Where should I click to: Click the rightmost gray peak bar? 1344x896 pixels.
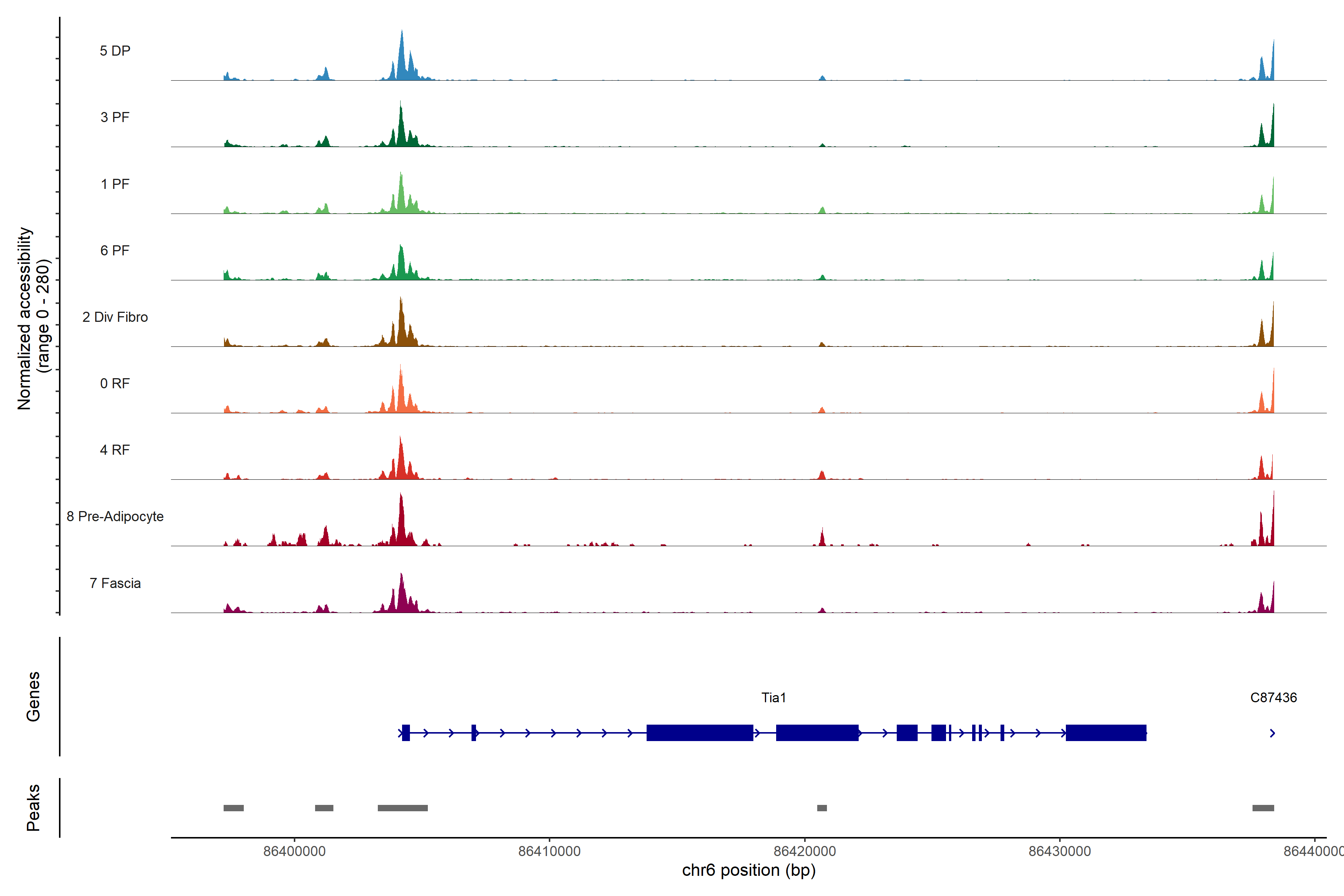pos(1263,808)
